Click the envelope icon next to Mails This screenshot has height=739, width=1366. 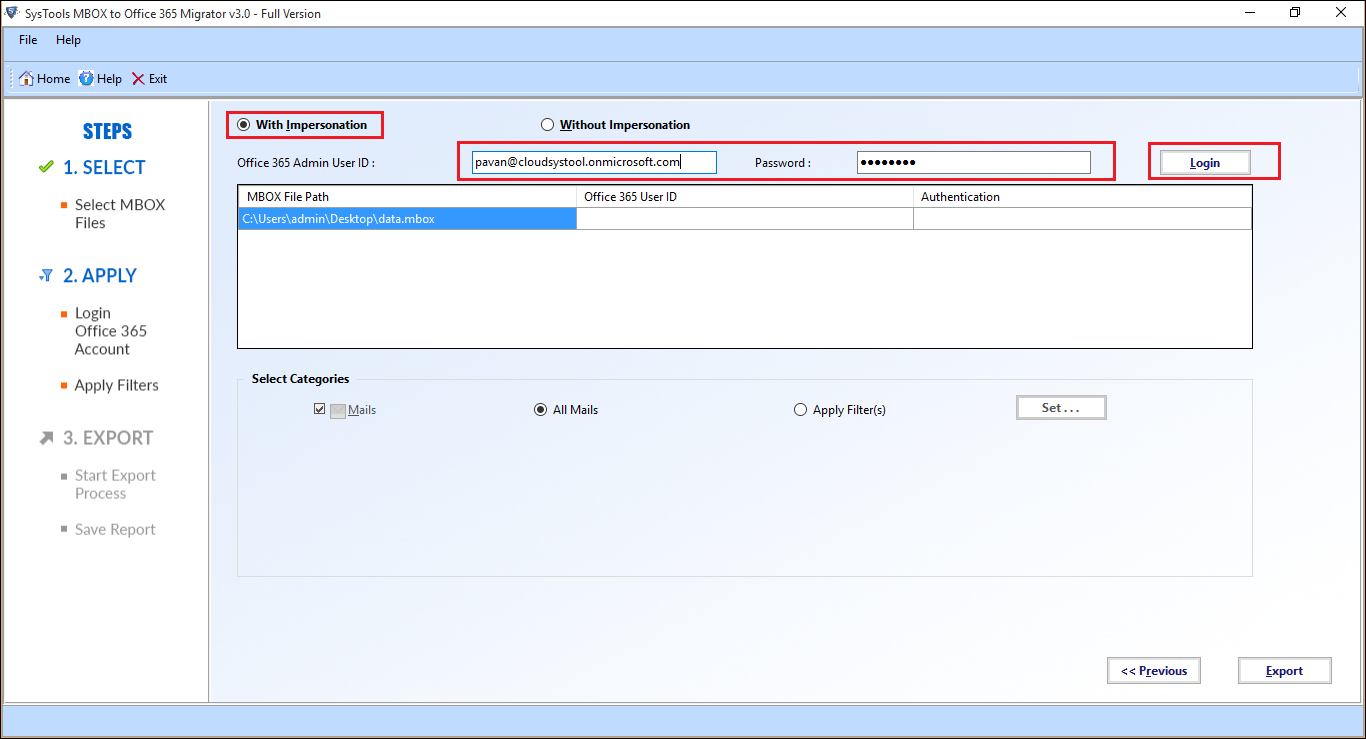[x=338, y=410]
